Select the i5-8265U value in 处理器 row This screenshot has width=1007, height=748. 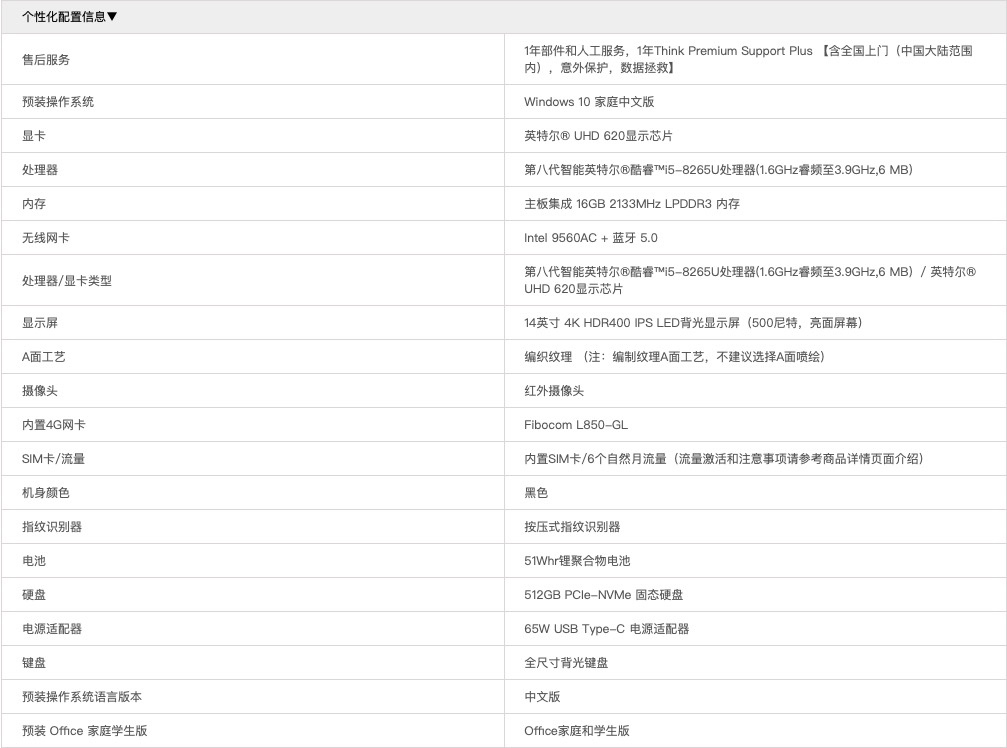(718, 170)
